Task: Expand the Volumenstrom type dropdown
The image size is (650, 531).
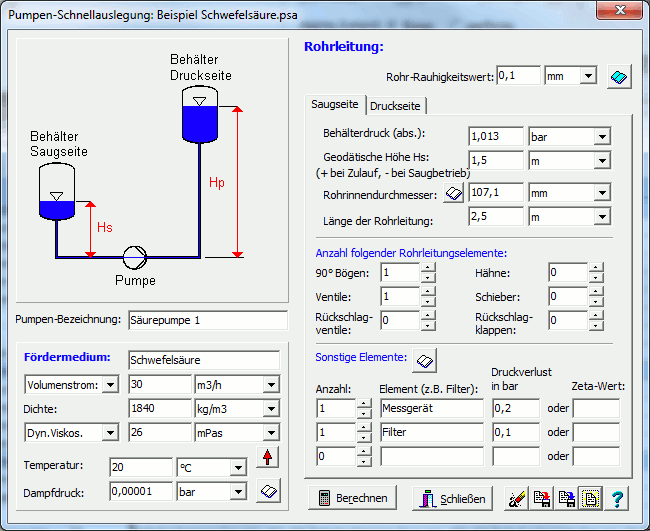Action: pos(109,385)
